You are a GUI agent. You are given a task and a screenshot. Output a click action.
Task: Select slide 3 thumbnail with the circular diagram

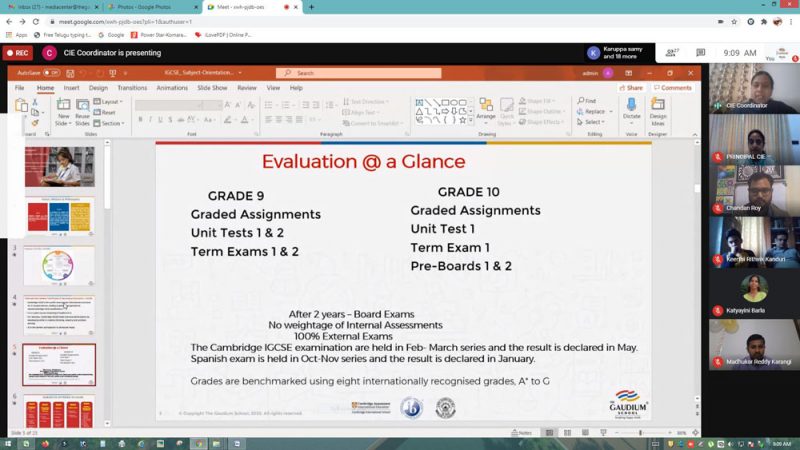[59, 266]
